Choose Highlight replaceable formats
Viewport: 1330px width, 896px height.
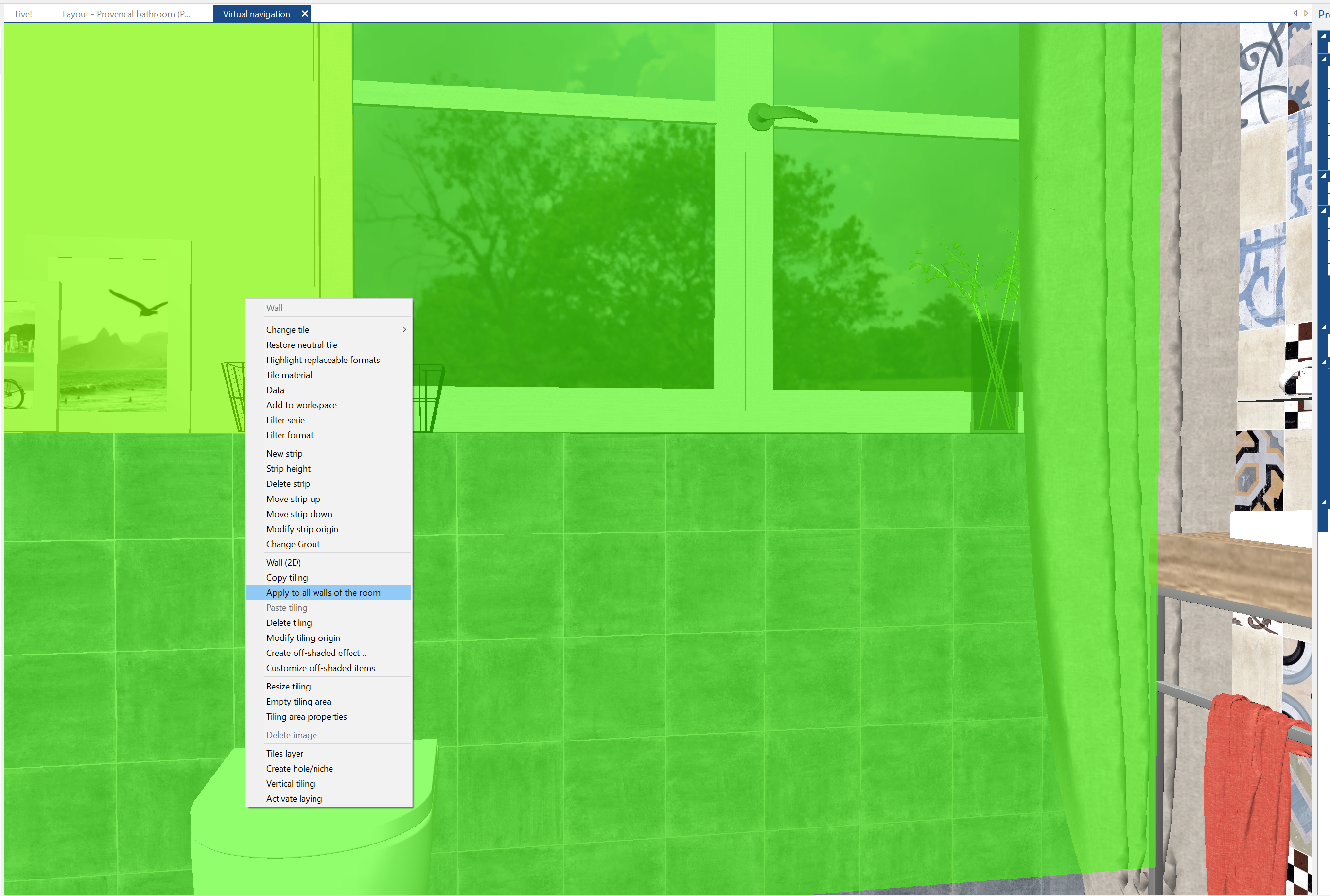pyautogui.click(x=329, y=360)
